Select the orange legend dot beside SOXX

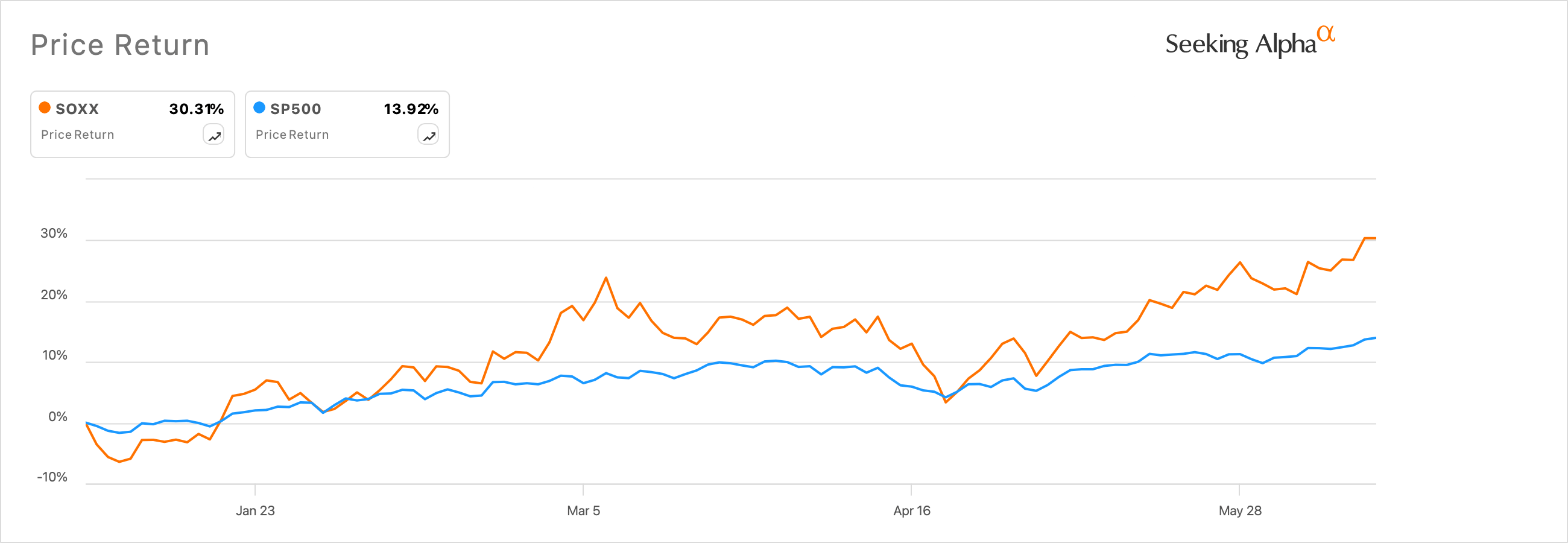pos(44,107)
